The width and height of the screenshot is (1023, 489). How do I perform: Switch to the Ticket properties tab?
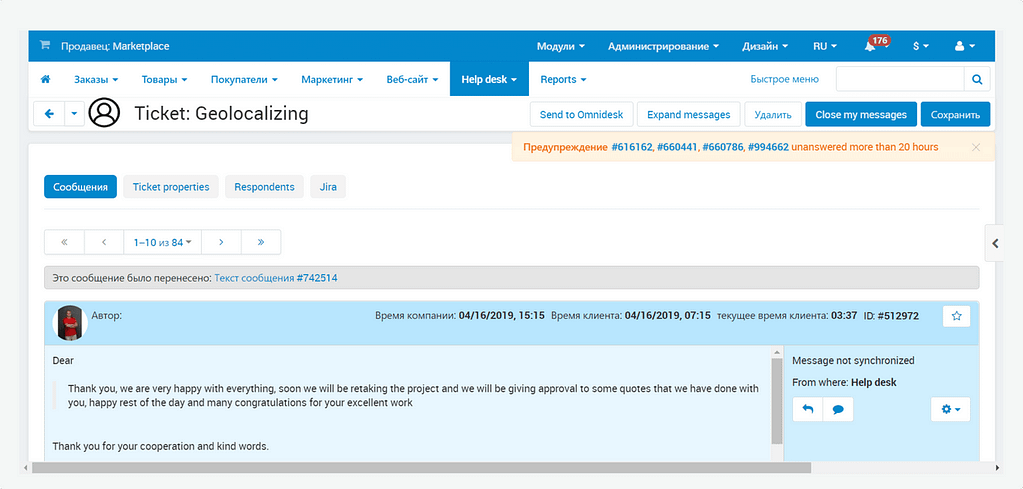[x=171, y=187]
